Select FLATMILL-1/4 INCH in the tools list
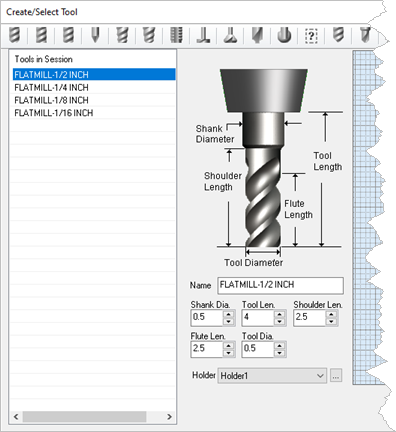 point(94,87)
